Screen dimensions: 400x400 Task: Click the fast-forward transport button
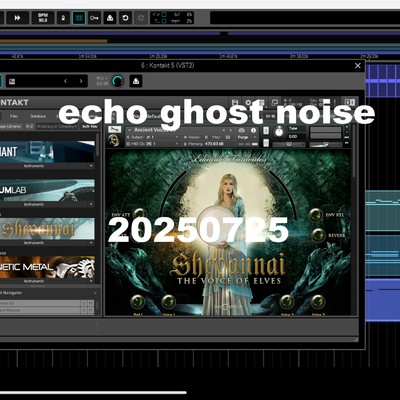point(17,18)
